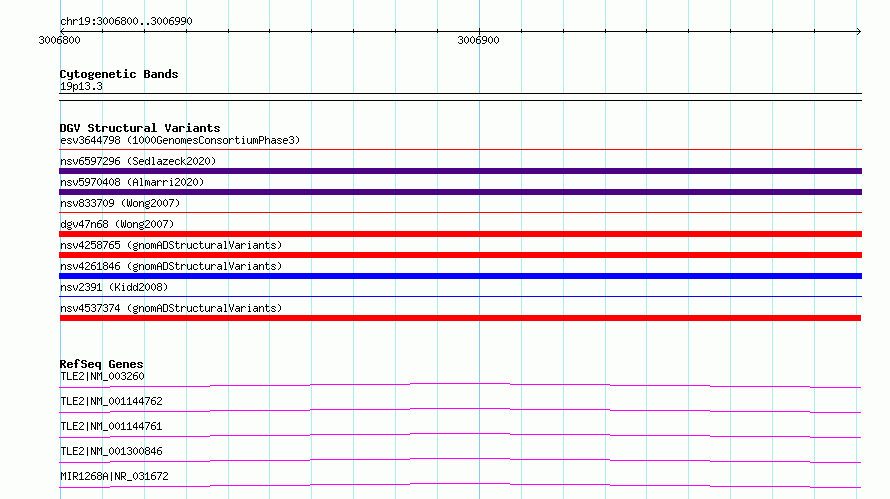Open the TLE2|NM_003260 transcript label

point(102,376)
